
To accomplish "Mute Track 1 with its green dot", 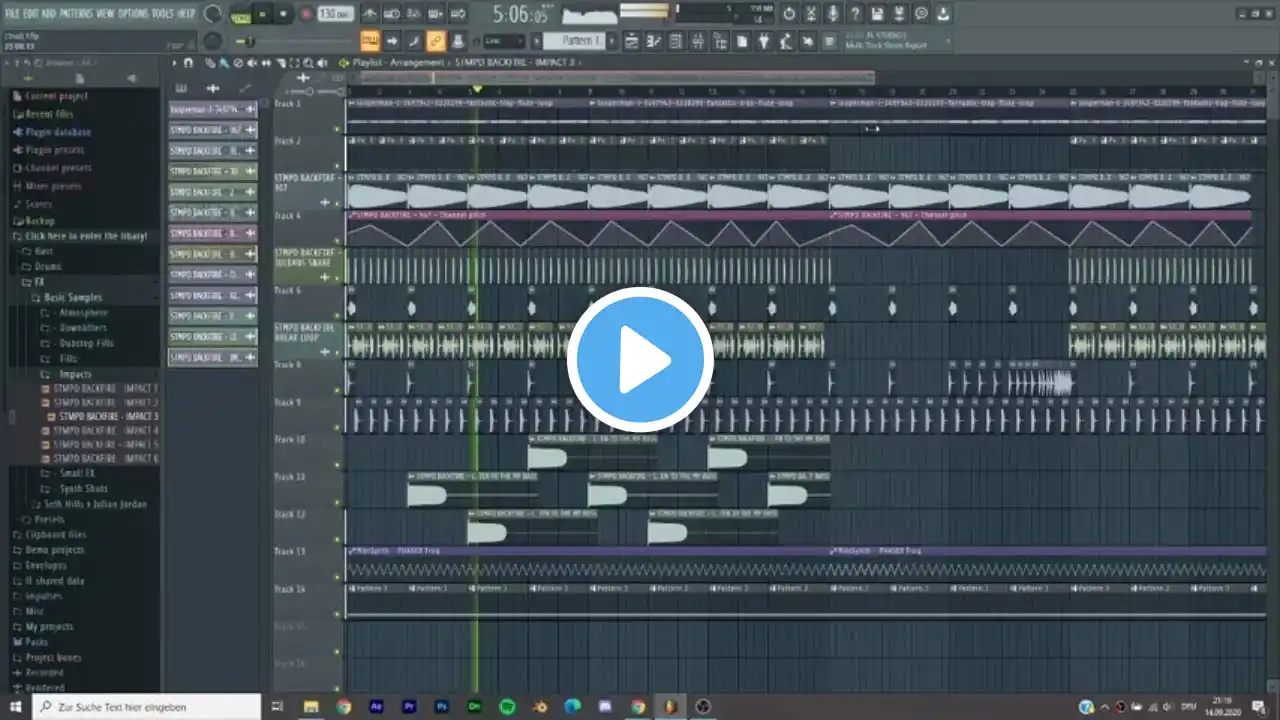I will [338, 129].
